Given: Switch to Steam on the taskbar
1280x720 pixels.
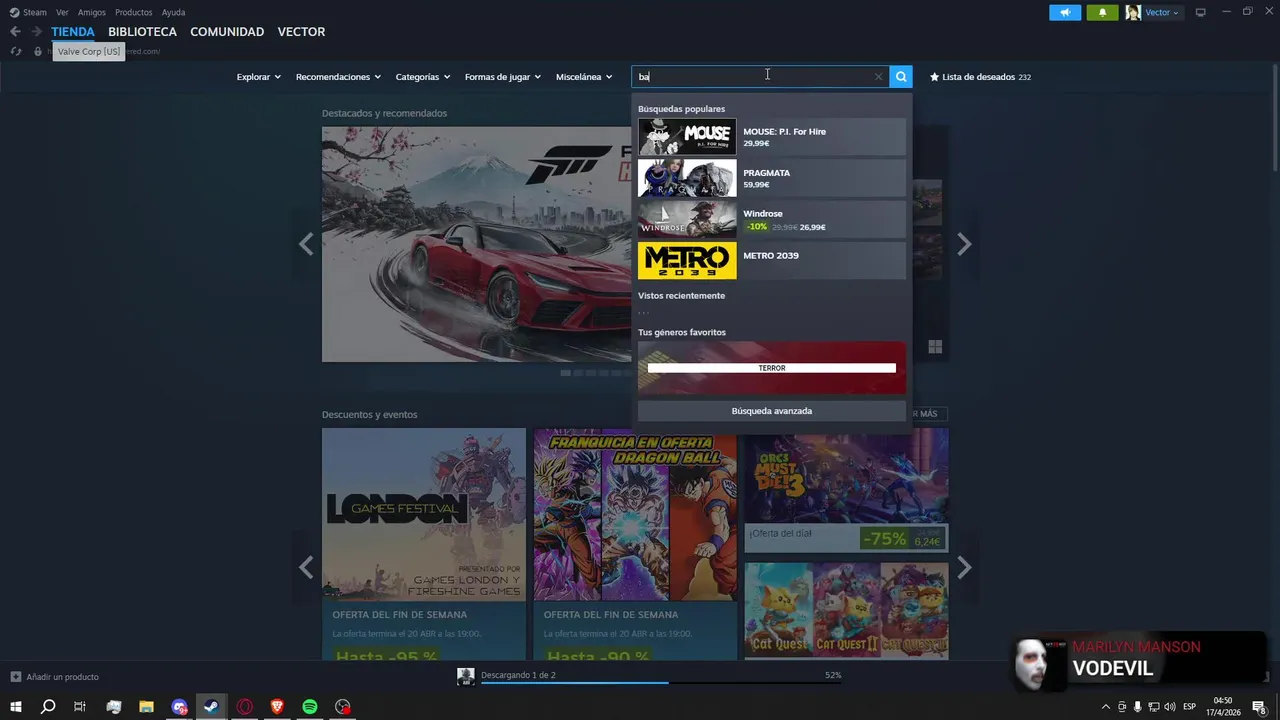Looking at the screenshot, I should pyautogui.click(x=211, y=707).
